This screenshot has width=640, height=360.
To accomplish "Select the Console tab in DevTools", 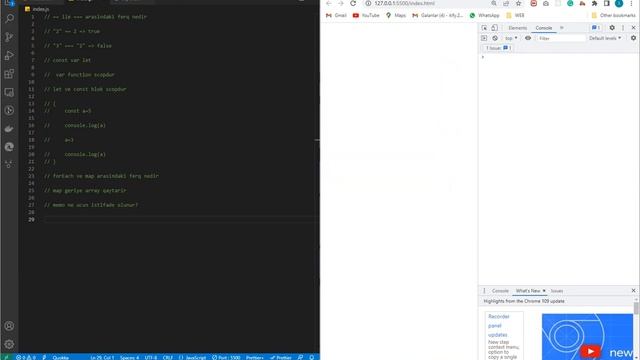I will [x=544, y=28].
